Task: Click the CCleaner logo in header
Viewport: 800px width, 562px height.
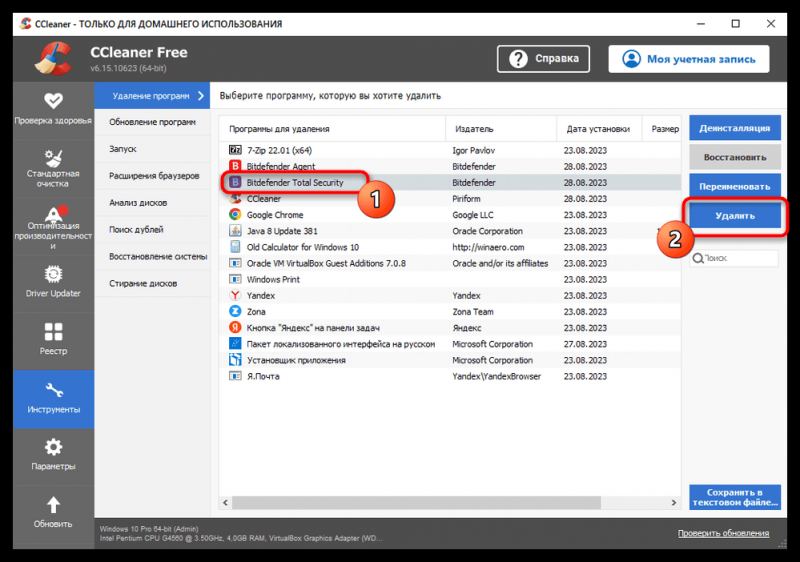Action: pyautogui.click(x=53, y=59)
